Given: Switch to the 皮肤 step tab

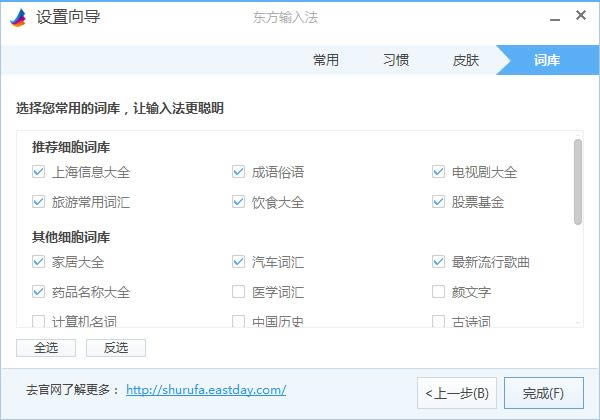Looking at the screenshot, I should pyautogui.click(x=466, y=60).
